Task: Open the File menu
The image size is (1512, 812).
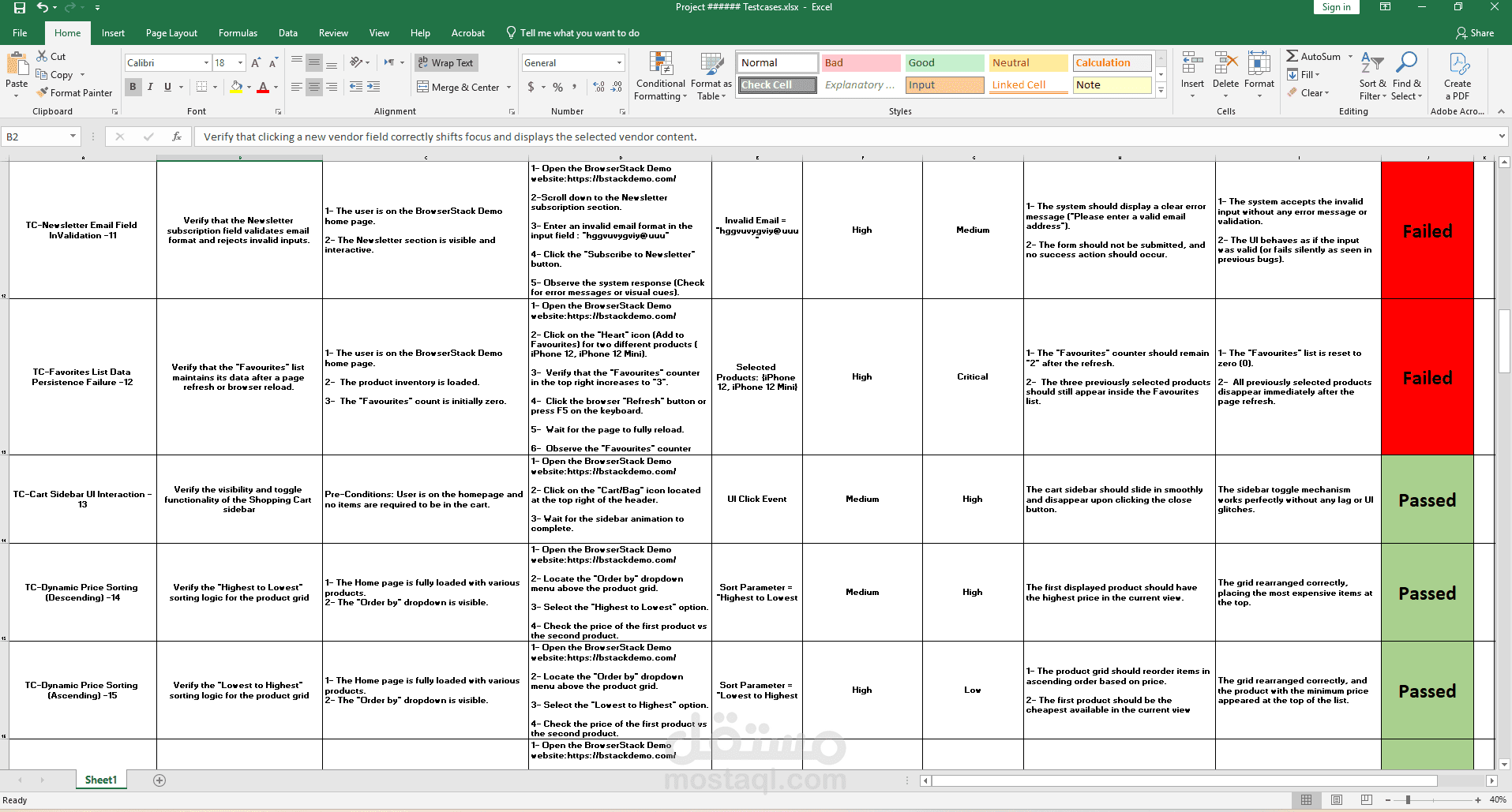Action: coord(20,33)
